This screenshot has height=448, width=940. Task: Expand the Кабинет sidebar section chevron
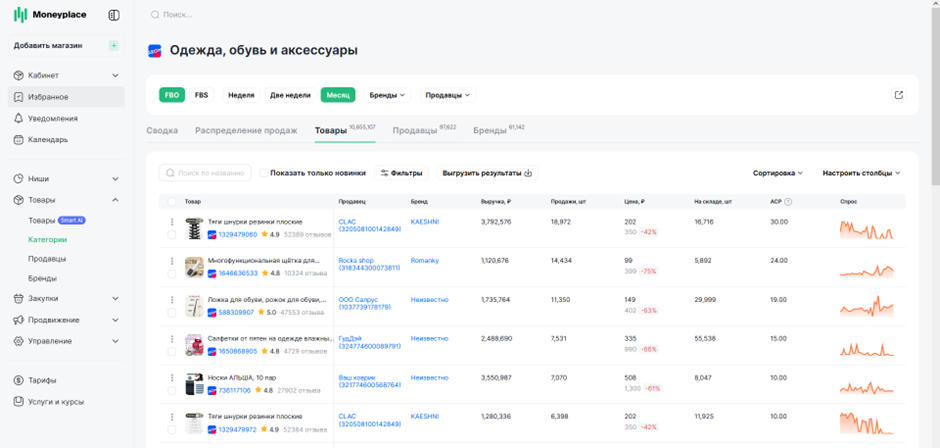point(116,76)
